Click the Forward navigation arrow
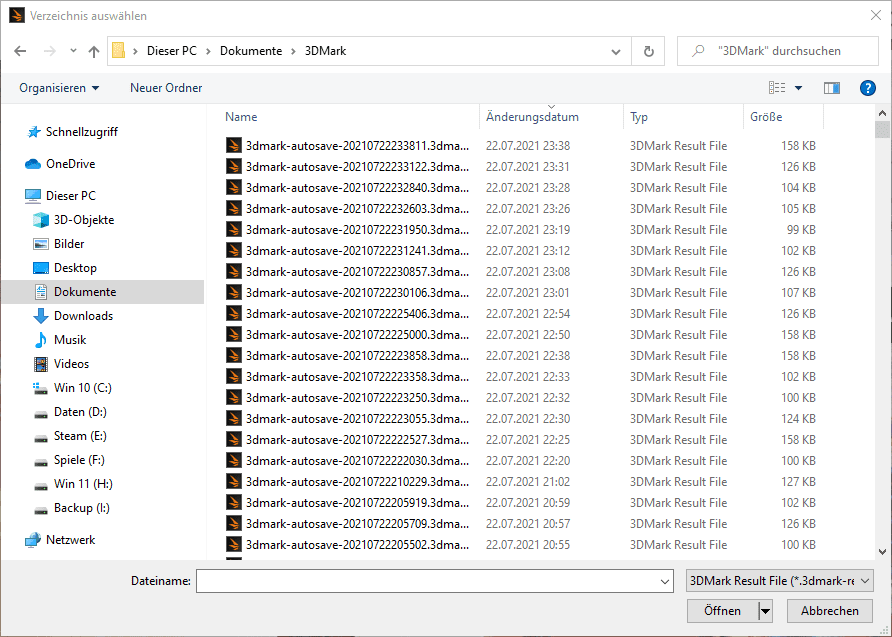This screenshot has width=892, height=637. (50, 51)
